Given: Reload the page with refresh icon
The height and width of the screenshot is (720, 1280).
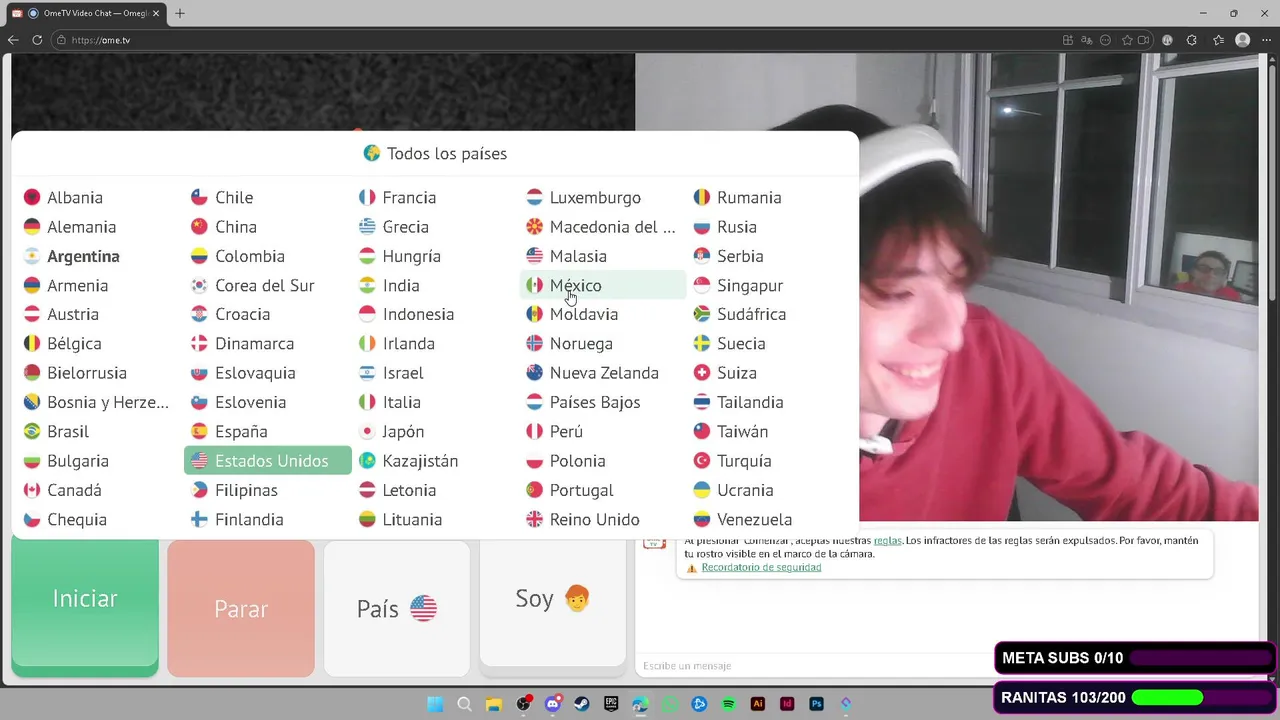Looking at the screenshot, I should 37,40.
